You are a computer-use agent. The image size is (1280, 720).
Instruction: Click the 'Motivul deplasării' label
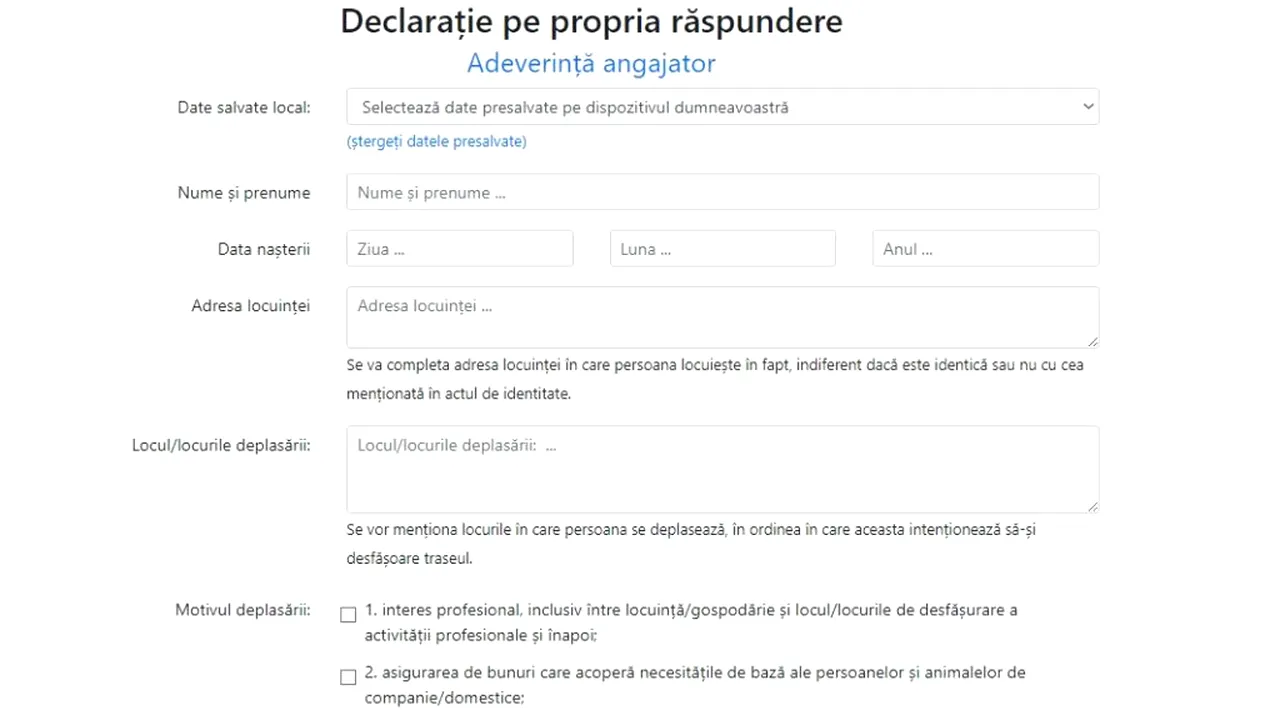click(242, 610)
